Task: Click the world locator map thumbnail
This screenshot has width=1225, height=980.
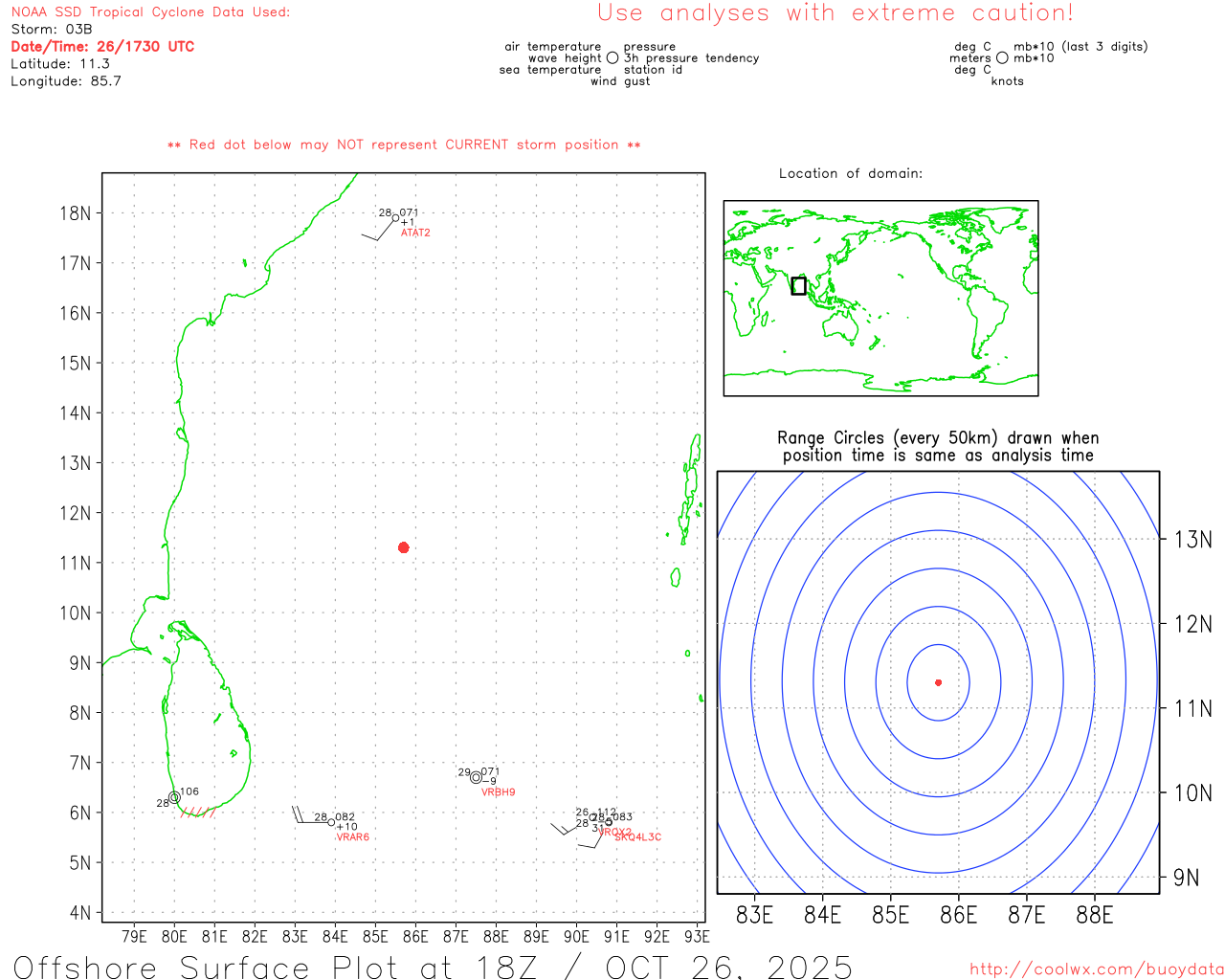Action: tap(880, 298)
